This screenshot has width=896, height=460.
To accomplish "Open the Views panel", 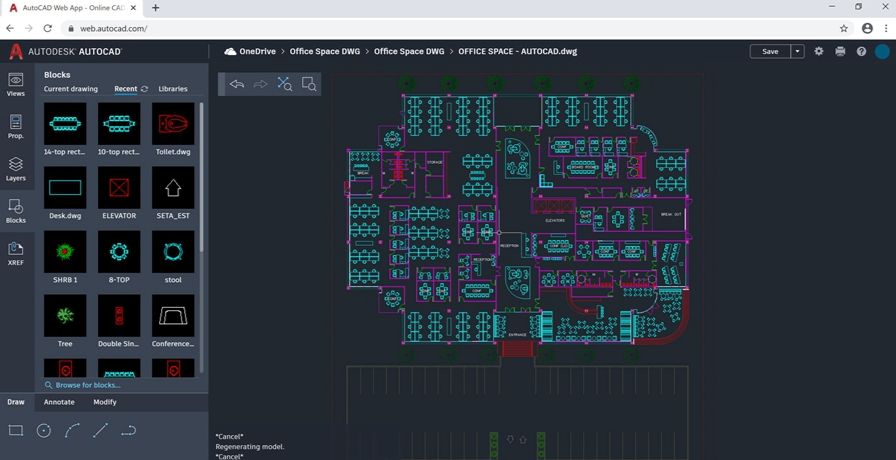I will pyautogui.click(x=16, y=85).
